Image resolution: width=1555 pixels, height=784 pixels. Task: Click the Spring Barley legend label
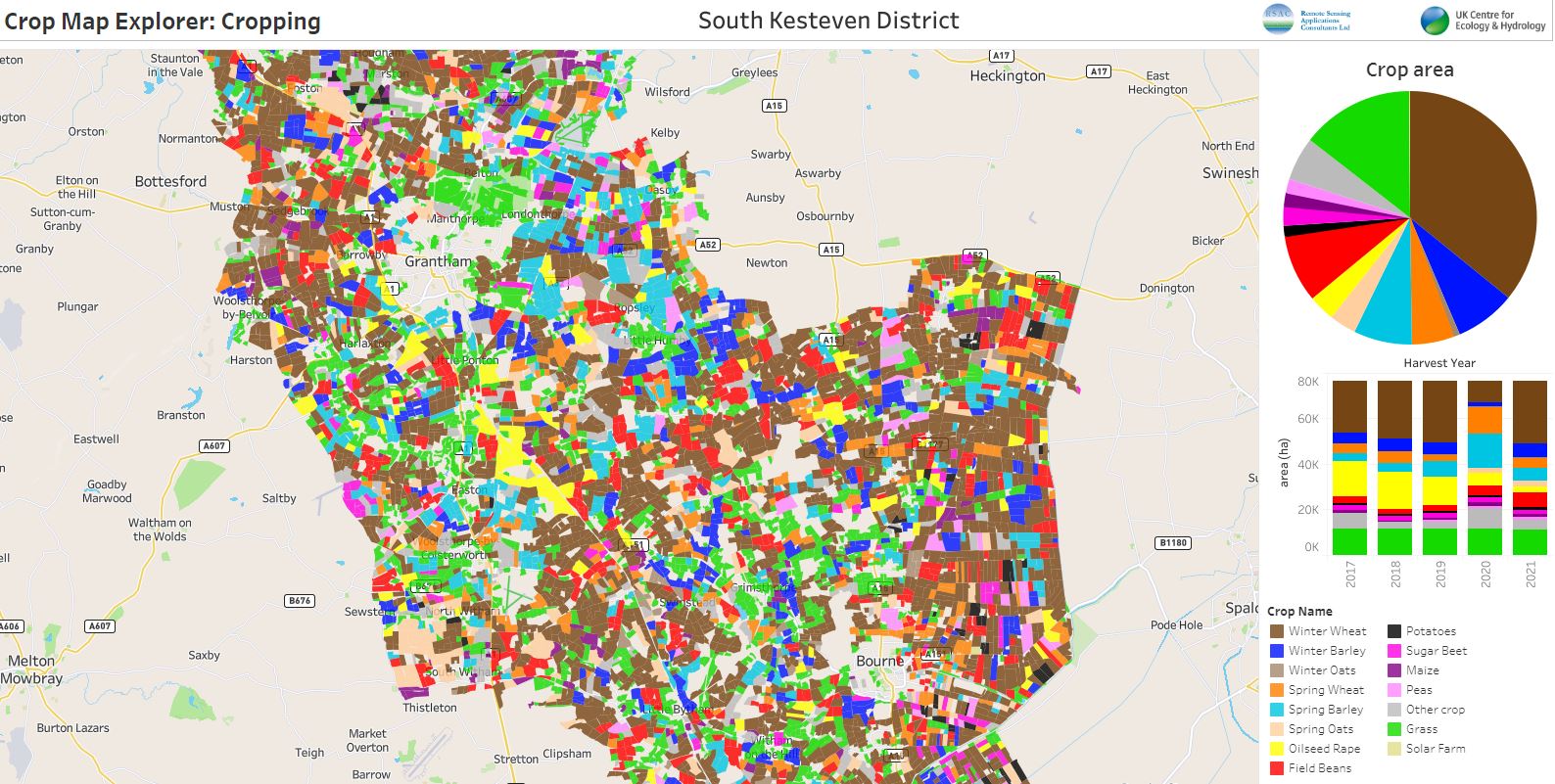coord(1325,710)
